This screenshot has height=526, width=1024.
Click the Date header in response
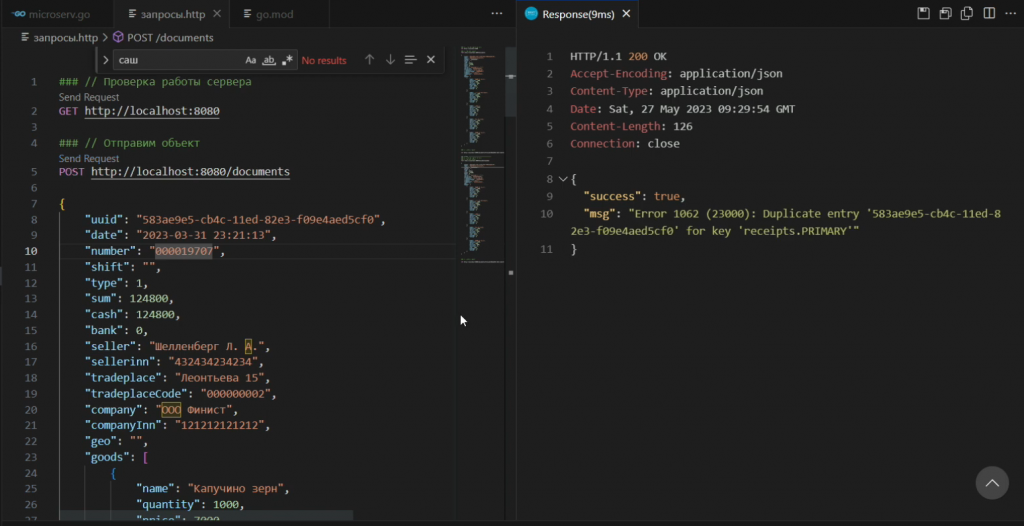pyautogui.click(x=682, y=109)
